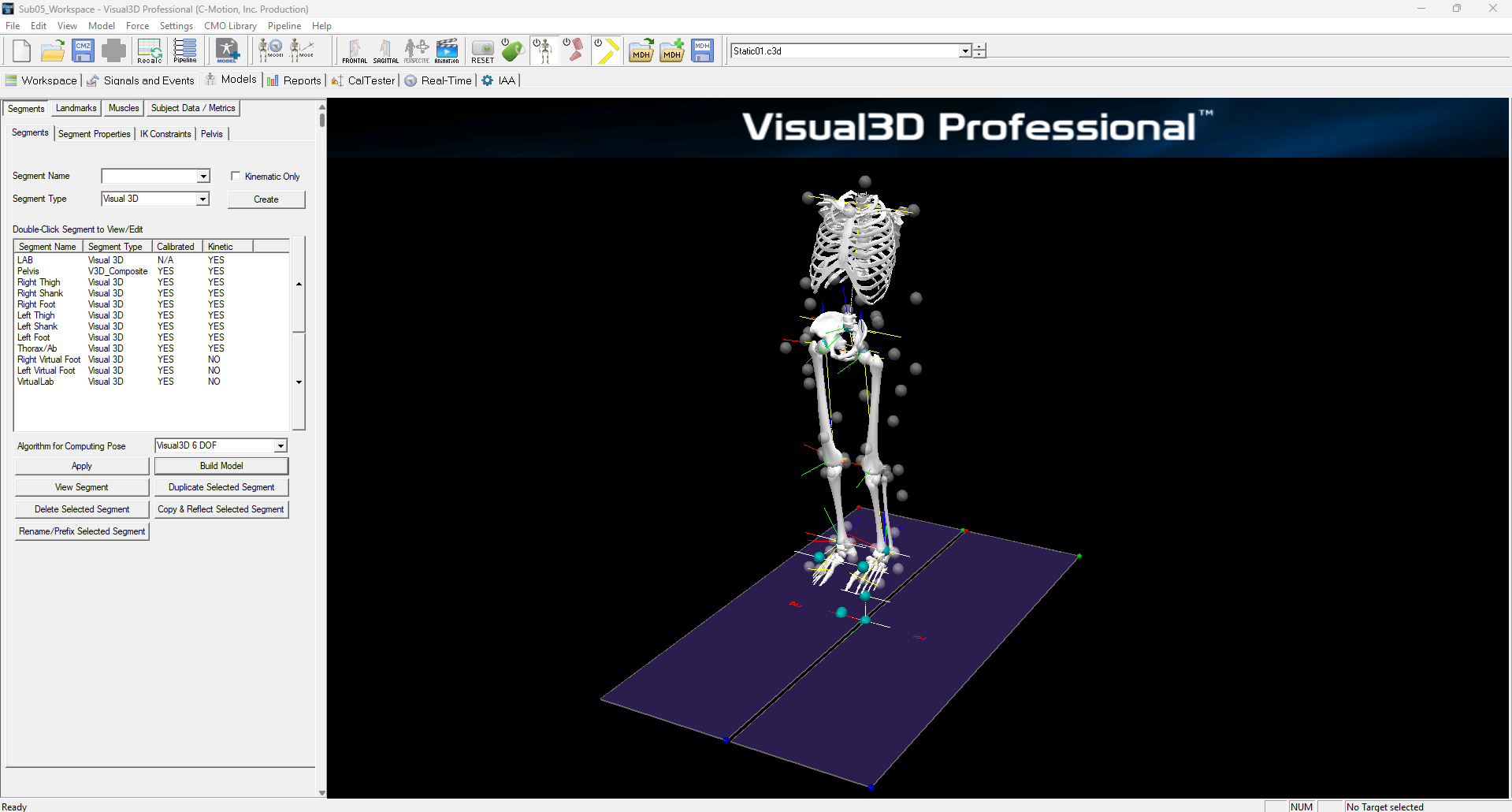Open the Pipeline menu
Viewport: 1512px width, 812px height.
pos(284,25)
